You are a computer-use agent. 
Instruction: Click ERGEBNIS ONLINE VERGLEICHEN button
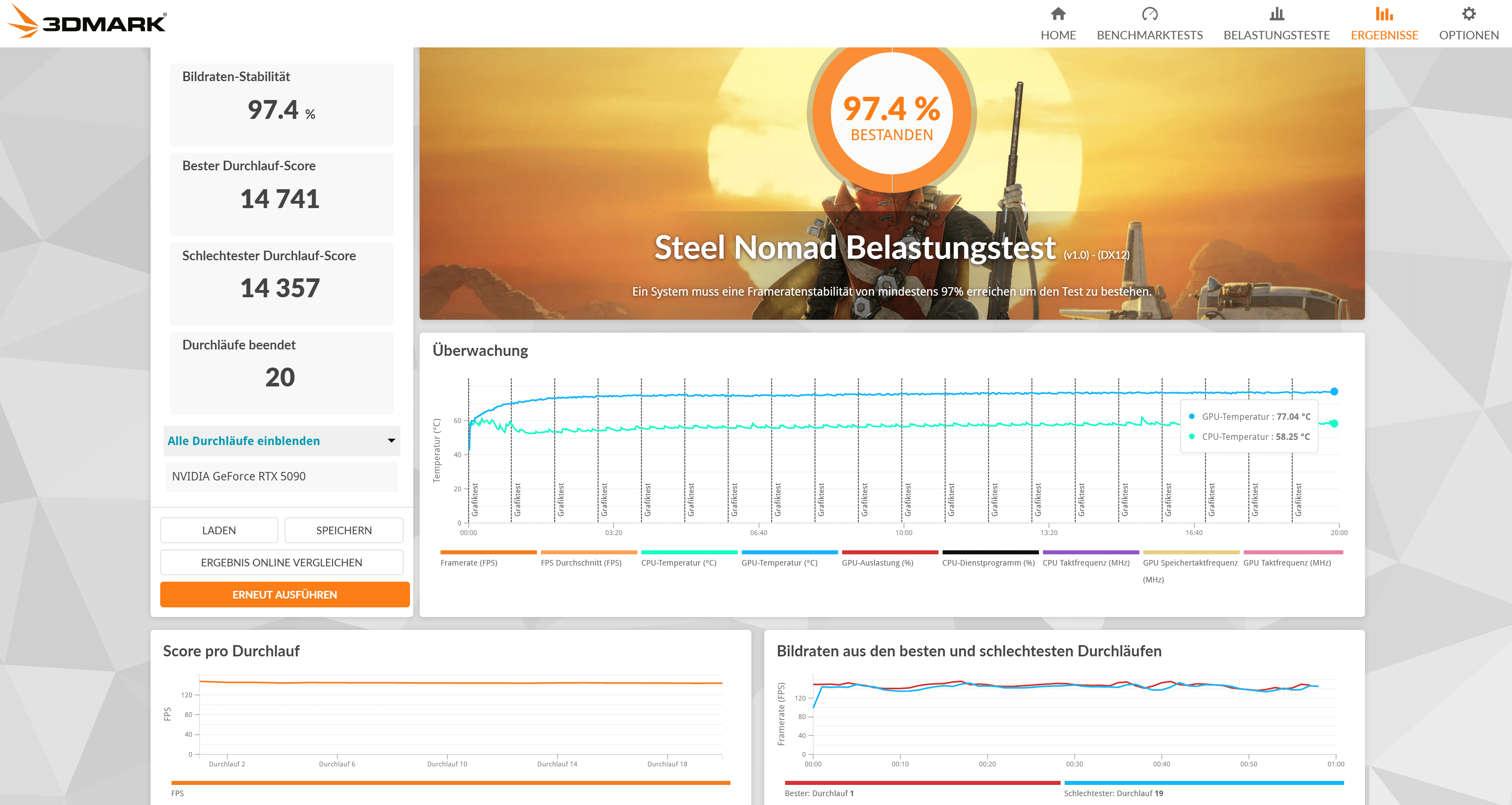(x=281, y=562)
